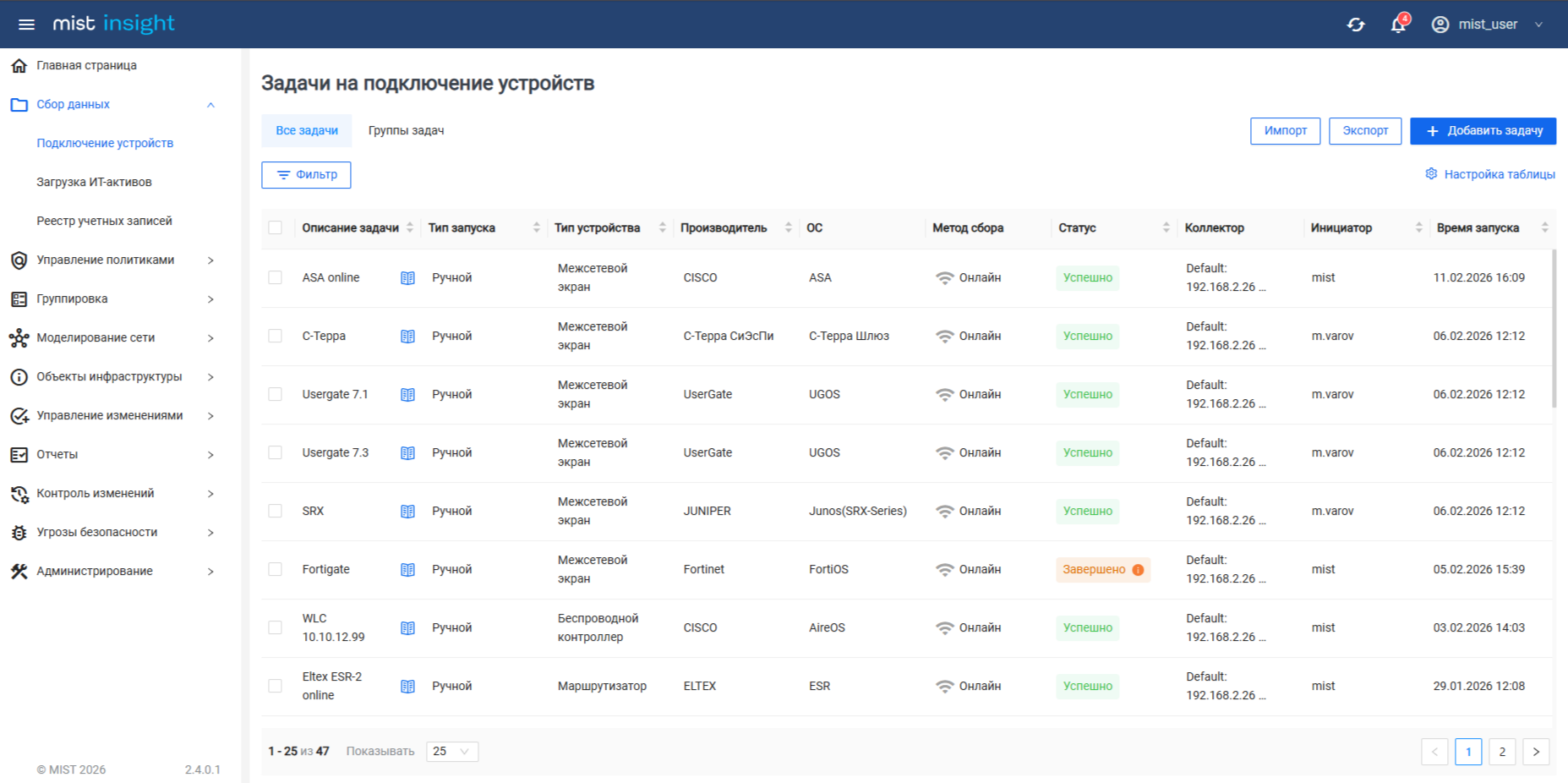Click the refresh sync icon
The width and height of the screenshot is (1568, 783).
pyautogui.click(x=1356, y=25)
